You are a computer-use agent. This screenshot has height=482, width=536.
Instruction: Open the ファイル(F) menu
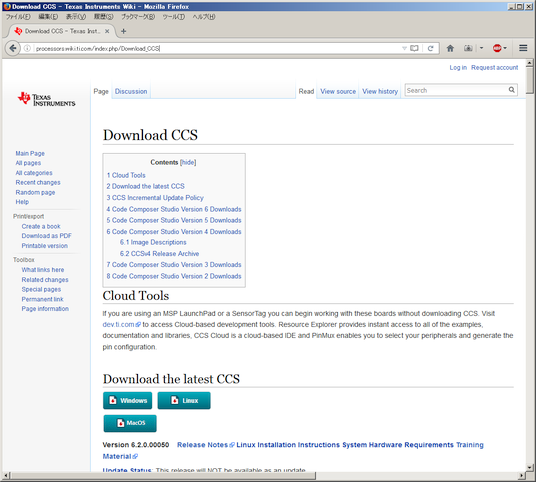(18, 17)
